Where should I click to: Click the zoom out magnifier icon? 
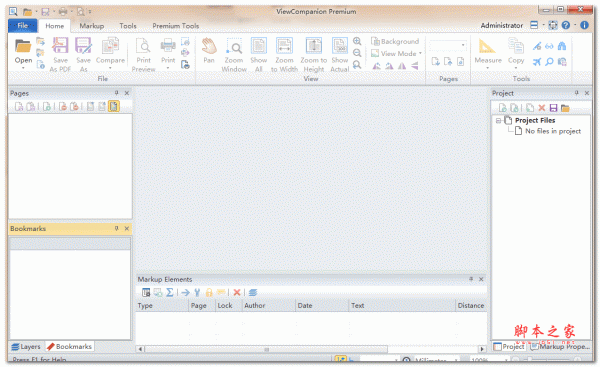(x=357, y=53)
